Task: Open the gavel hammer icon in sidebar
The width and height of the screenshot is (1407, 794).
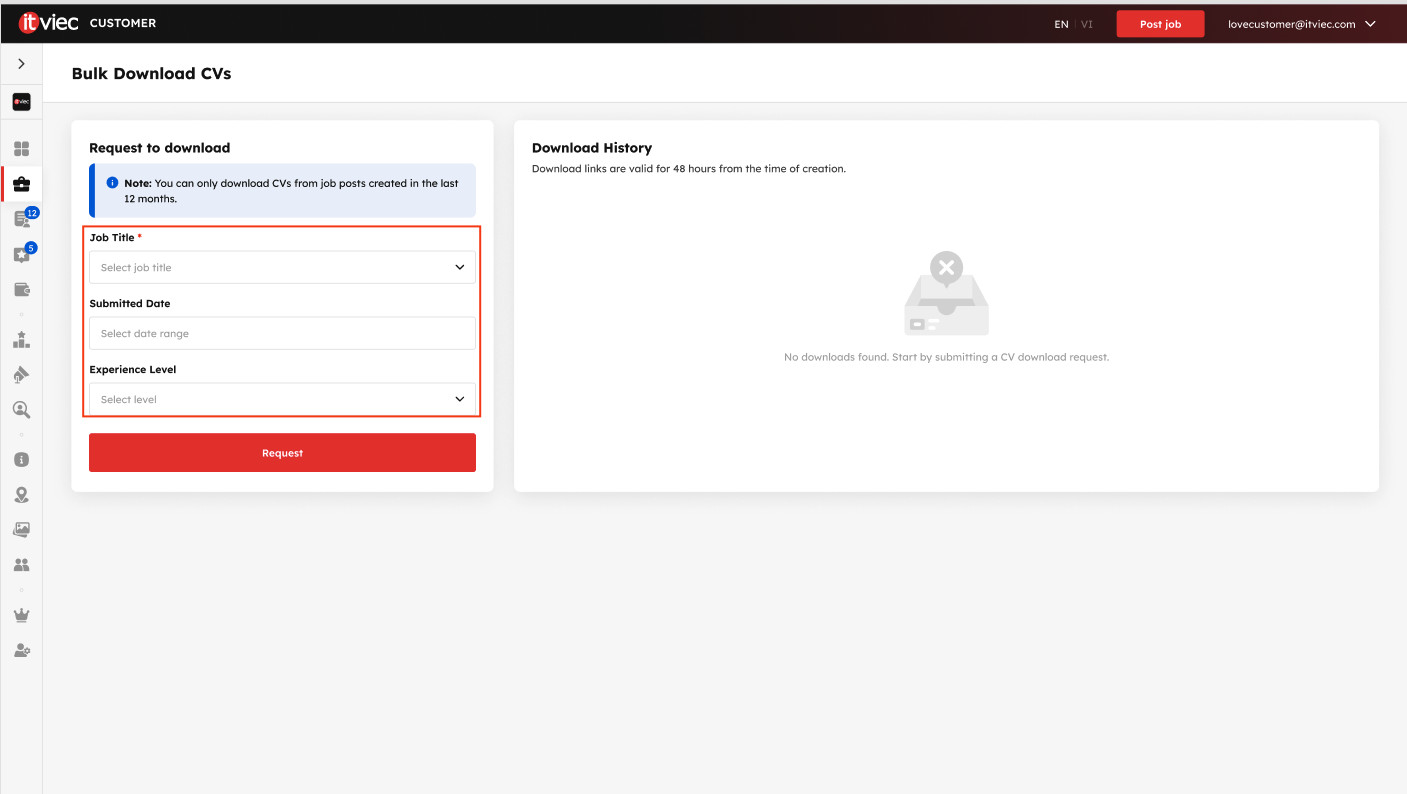Action: [x=21, y=375]
